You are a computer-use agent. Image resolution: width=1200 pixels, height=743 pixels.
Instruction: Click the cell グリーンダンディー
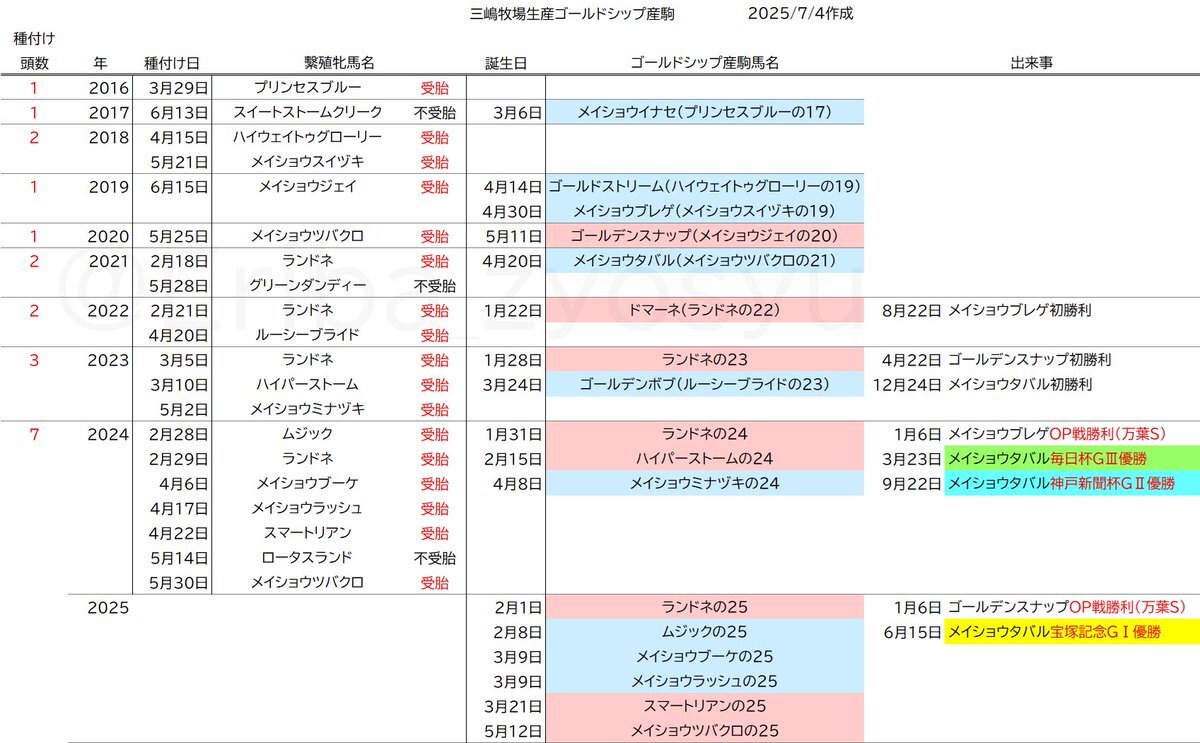click(x=307, y=286)
